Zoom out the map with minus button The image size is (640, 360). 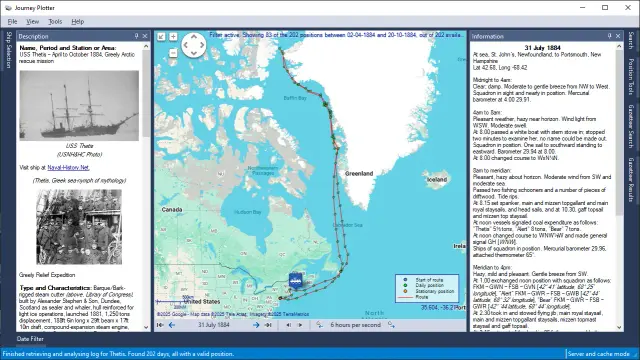(173, 53)
